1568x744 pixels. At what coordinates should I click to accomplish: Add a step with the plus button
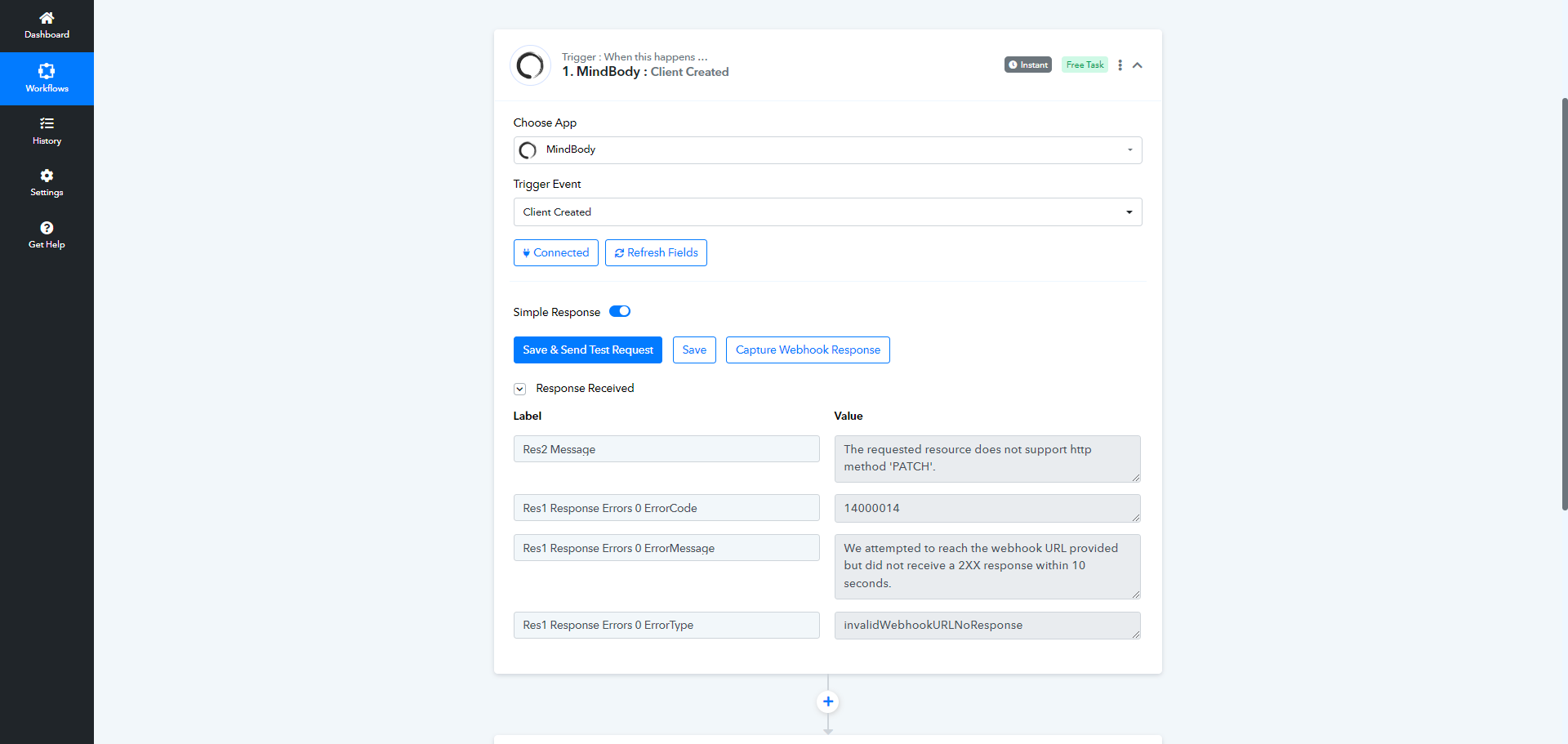coord(828,702)
